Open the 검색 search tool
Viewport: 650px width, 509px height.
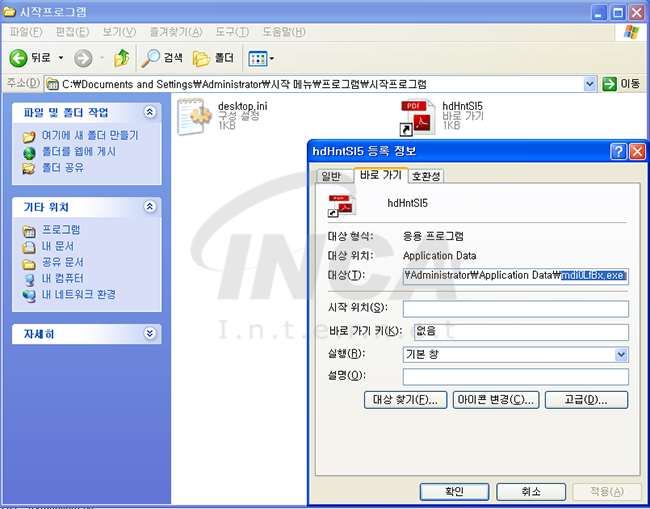(x=162, y=58)
